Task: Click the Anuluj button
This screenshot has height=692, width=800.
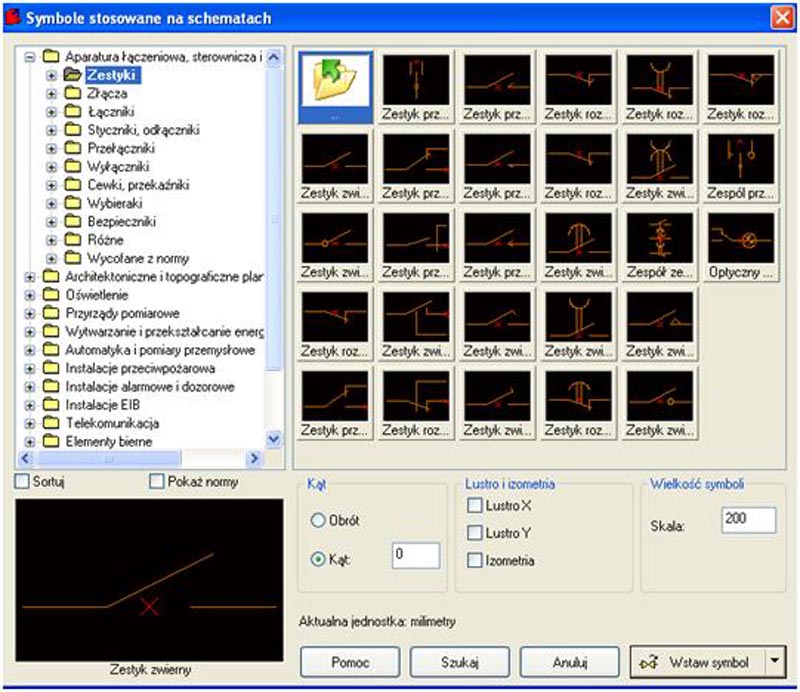Action: [569, 662]
